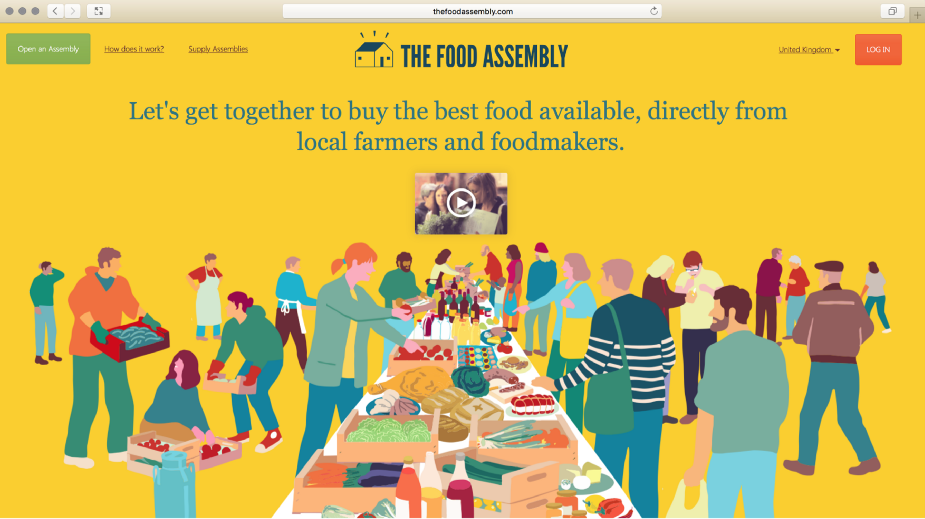Viewport: 925px width, 519px height.
Task: Click the Open an Assembly button
Action: pos(48,49)
